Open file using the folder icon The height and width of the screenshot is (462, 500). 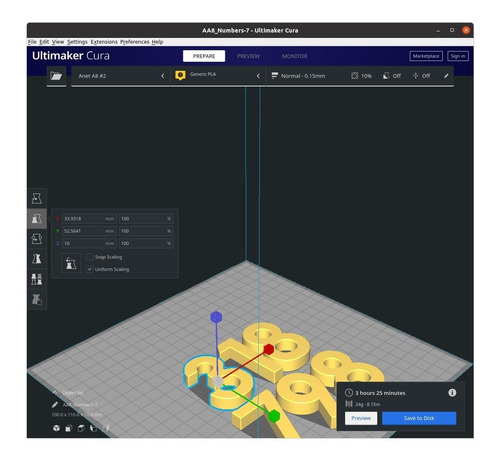click(56, 76)
